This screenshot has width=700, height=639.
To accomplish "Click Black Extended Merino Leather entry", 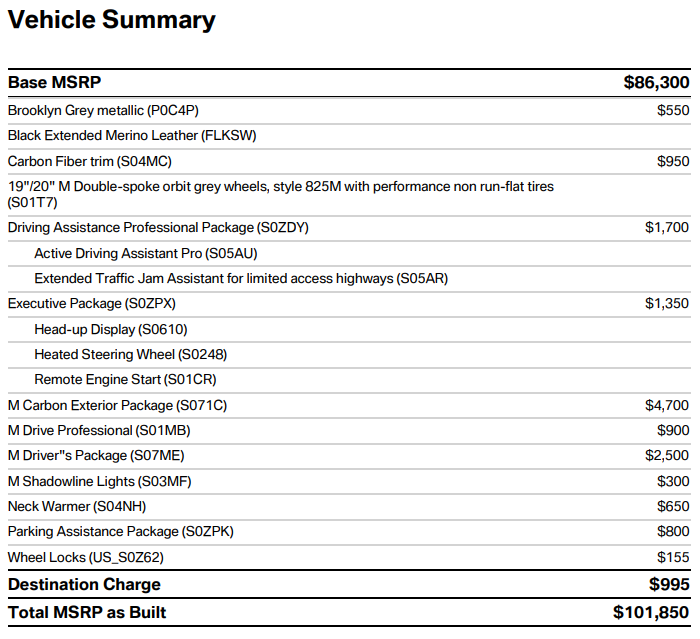I will tap(132, 136).
